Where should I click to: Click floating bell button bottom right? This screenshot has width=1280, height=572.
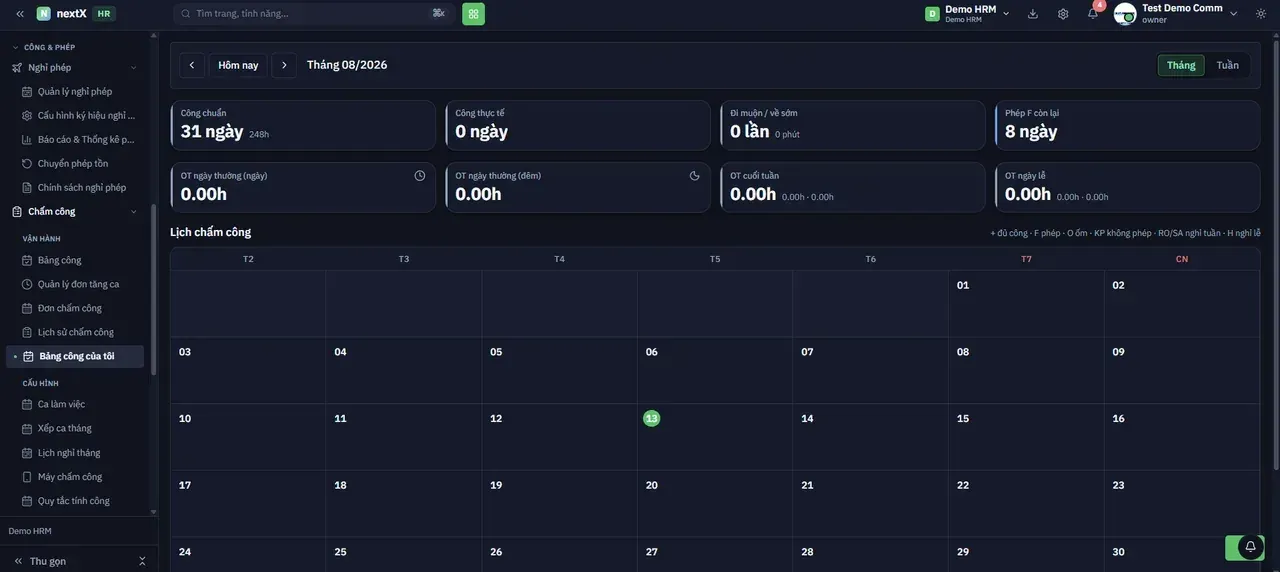pos(1250,547)
